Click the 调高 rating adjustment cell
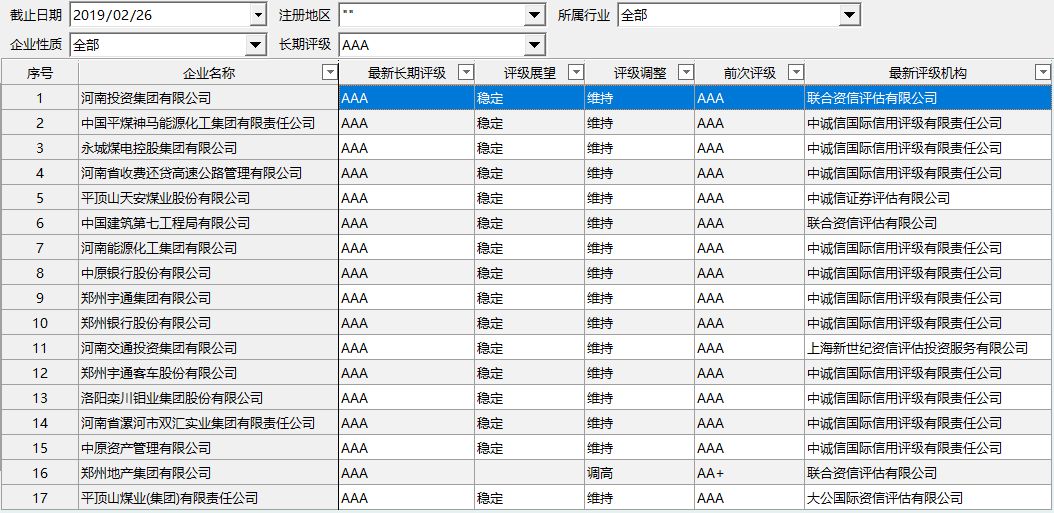This screenshot has height=513, width=1054. (639, 473)
